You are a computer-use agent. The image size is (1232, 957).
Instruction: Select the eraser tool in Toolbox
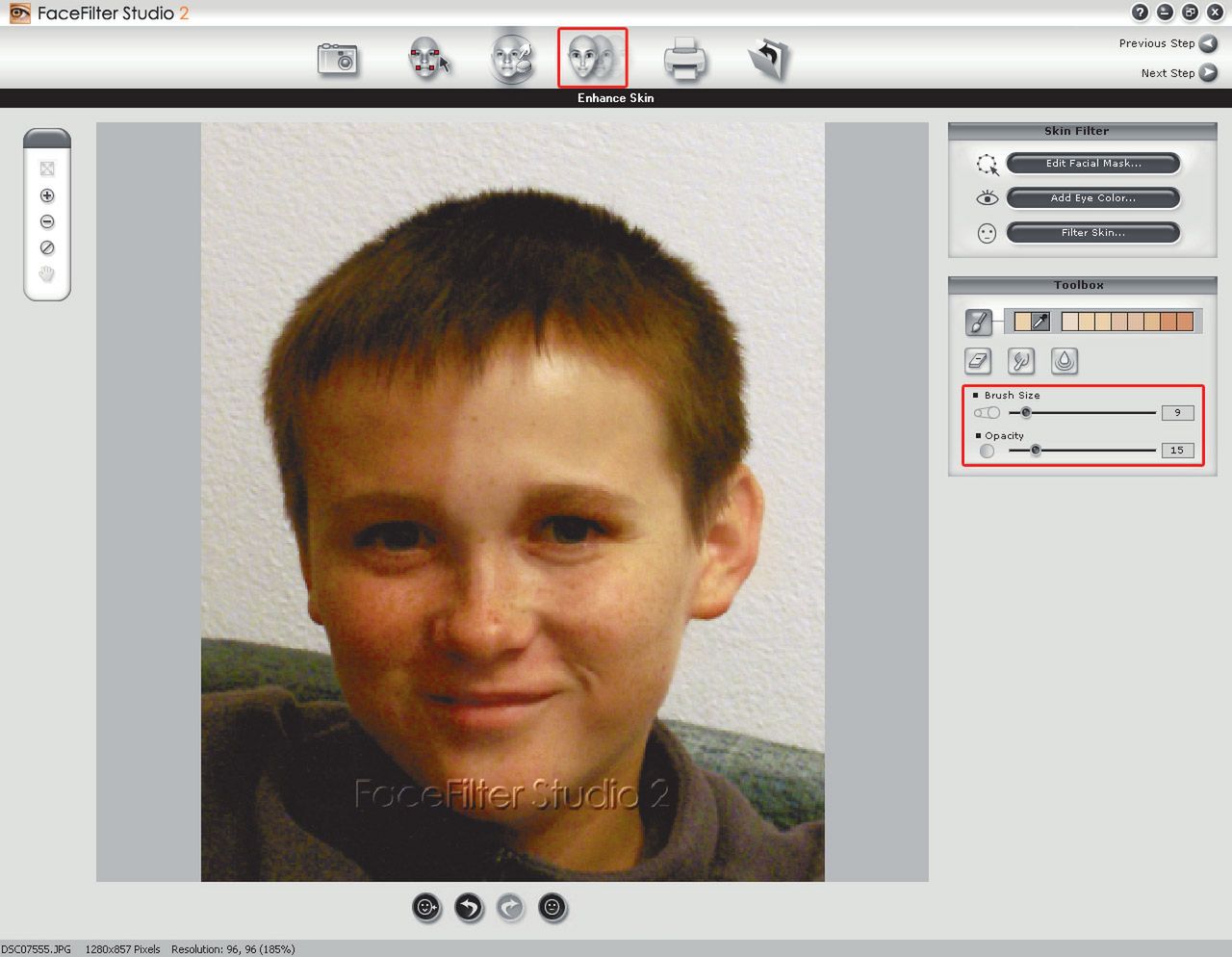coord(978,361)
